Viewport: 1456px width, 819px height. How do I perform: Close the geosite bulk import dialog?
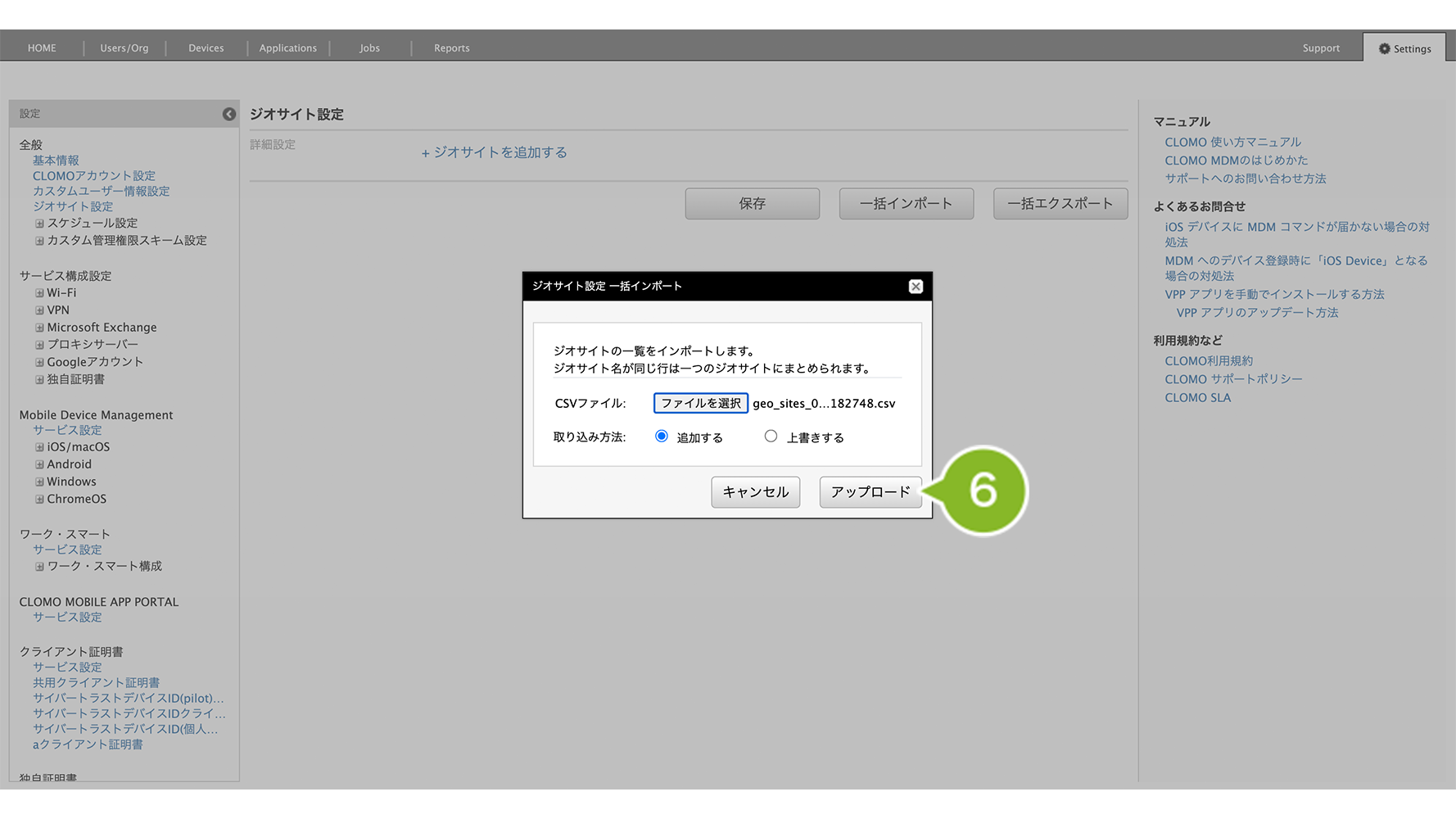pyautogui.click(x=916, y=287)
